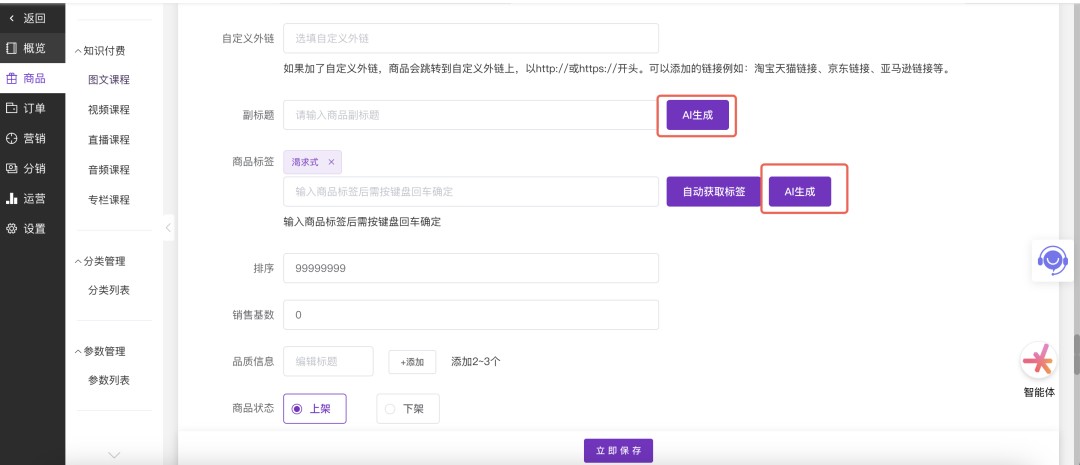
Task: Click AI生成 button beside 副标题 field
Action: click(698, 116)
